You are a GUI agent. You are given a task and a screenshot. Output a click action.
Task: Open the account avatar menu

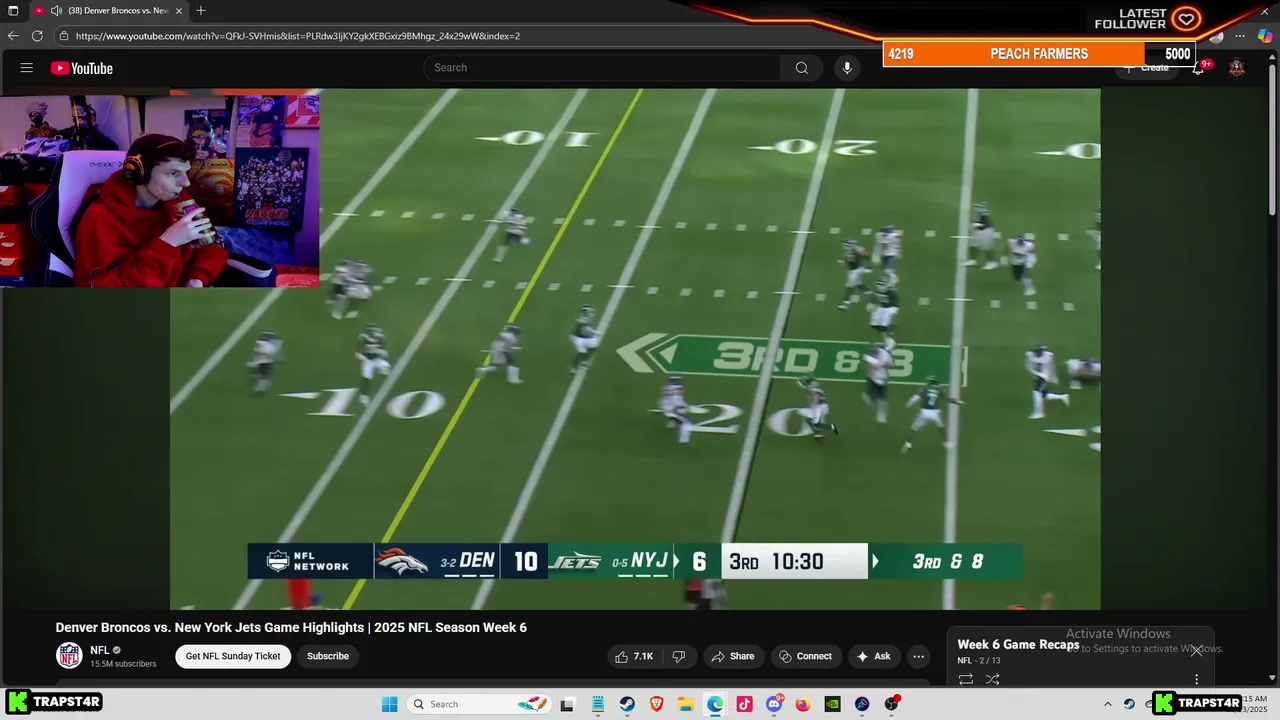(1237, 68)
